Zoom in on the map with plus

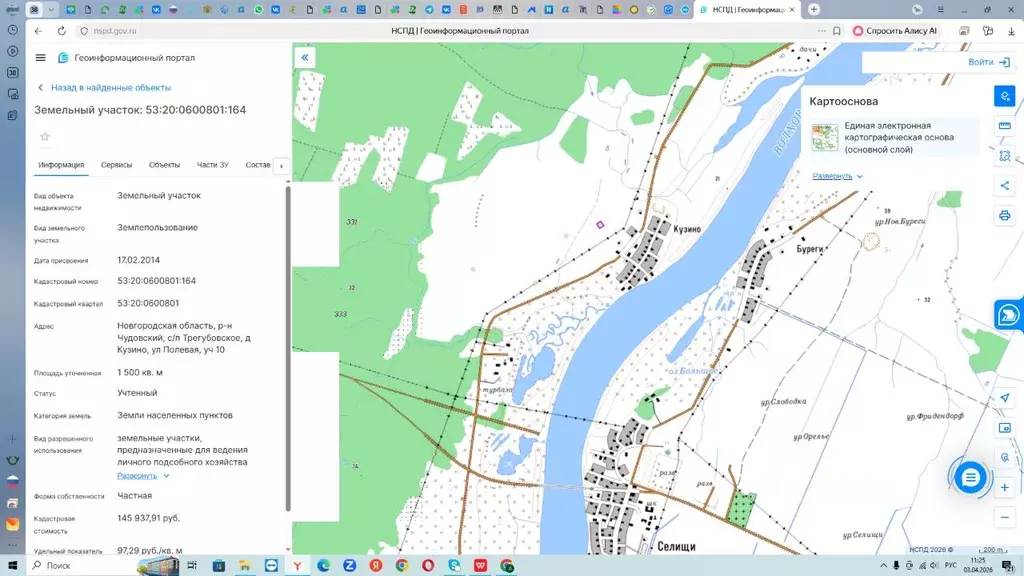pos(1005,487)
